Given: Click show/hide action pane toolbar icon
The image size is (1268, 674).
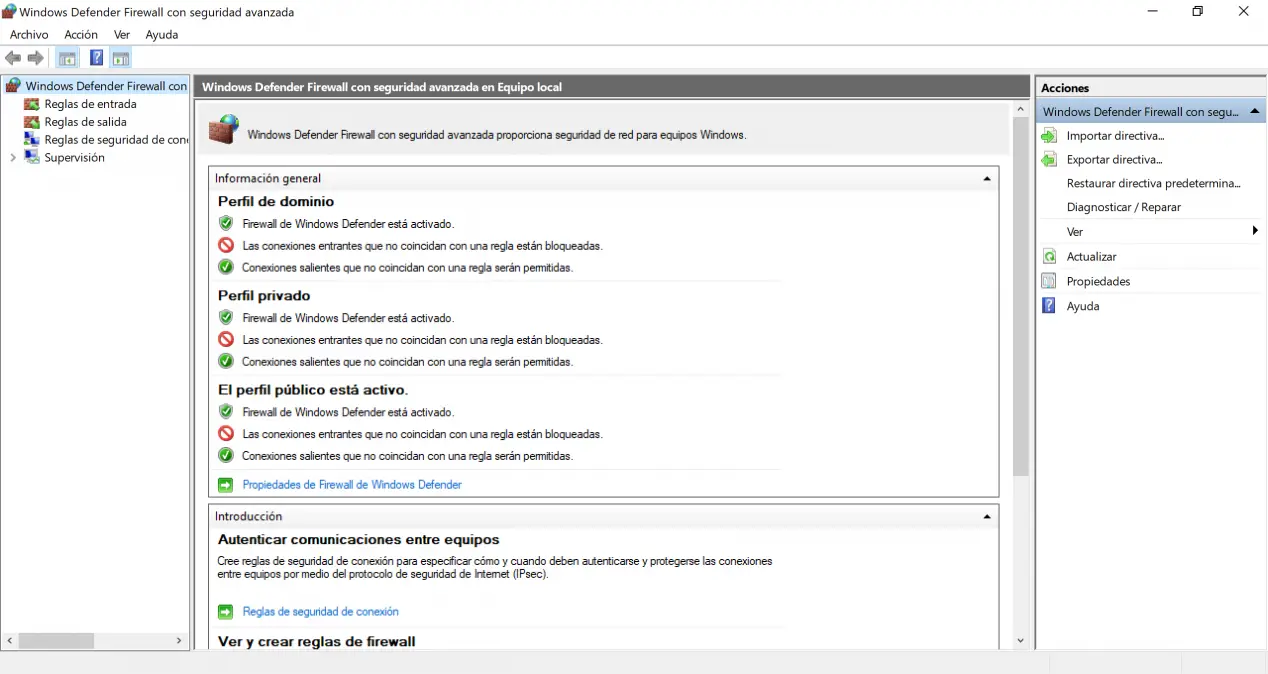Looking at the screenshot, I should (121, 59).
